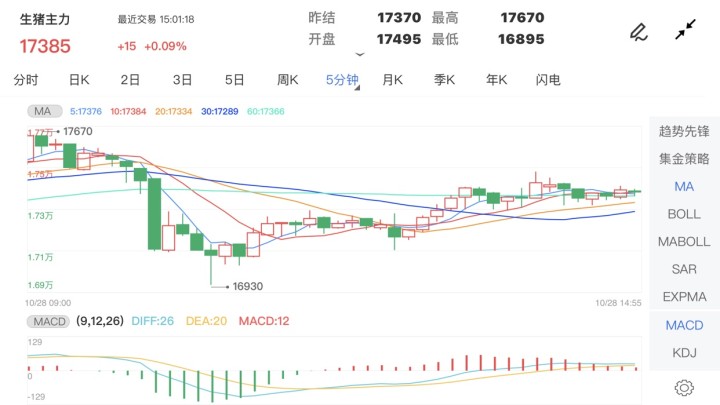Open the drawing pencil tool
Image resolution: width=720 pixels, height=405 pixels.
(x=638, y=32)
